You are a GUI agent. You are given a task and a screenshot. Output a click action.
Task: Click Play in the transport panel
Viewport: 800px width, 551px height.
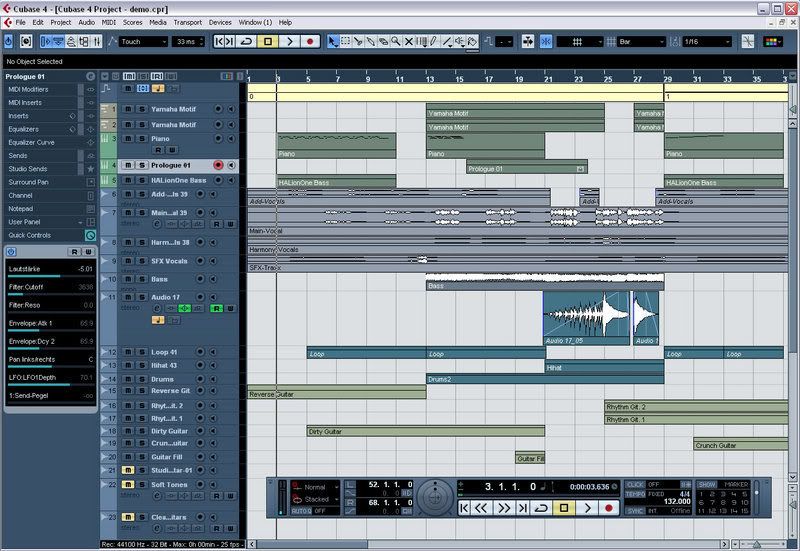587,508
